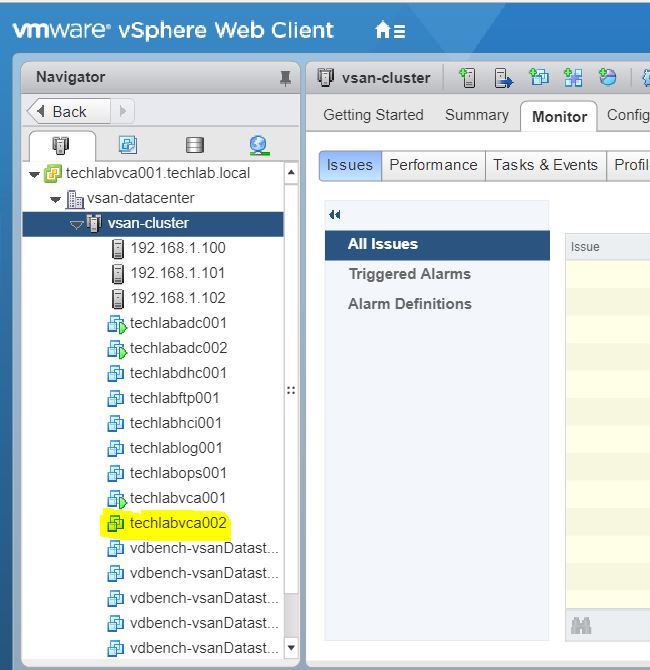
Task: Select VM techlabhci001
Action: click(x=176, y=423)
